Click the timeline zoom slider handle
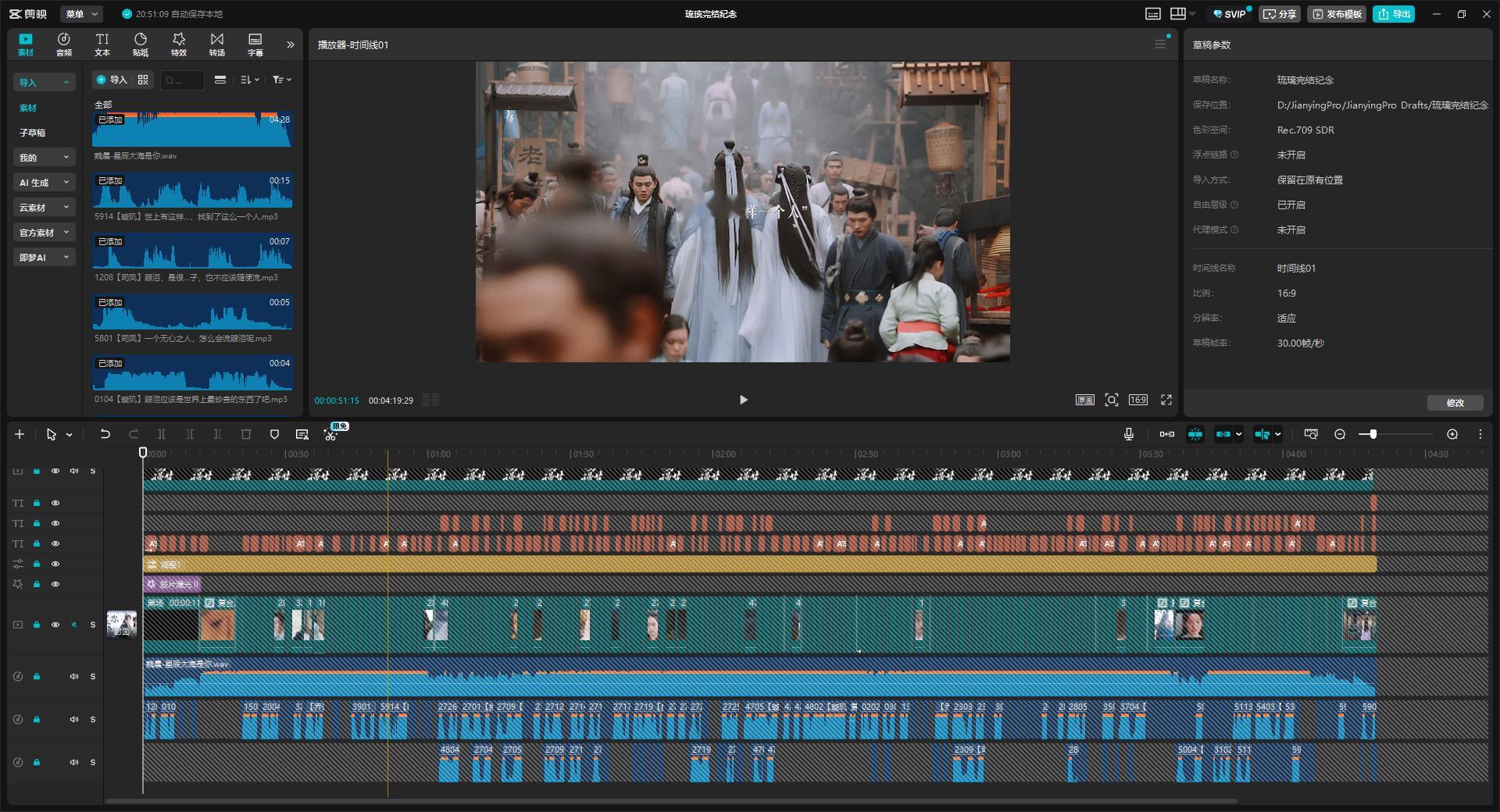Screen dimensions: 1500x812 click(1373, 434)
